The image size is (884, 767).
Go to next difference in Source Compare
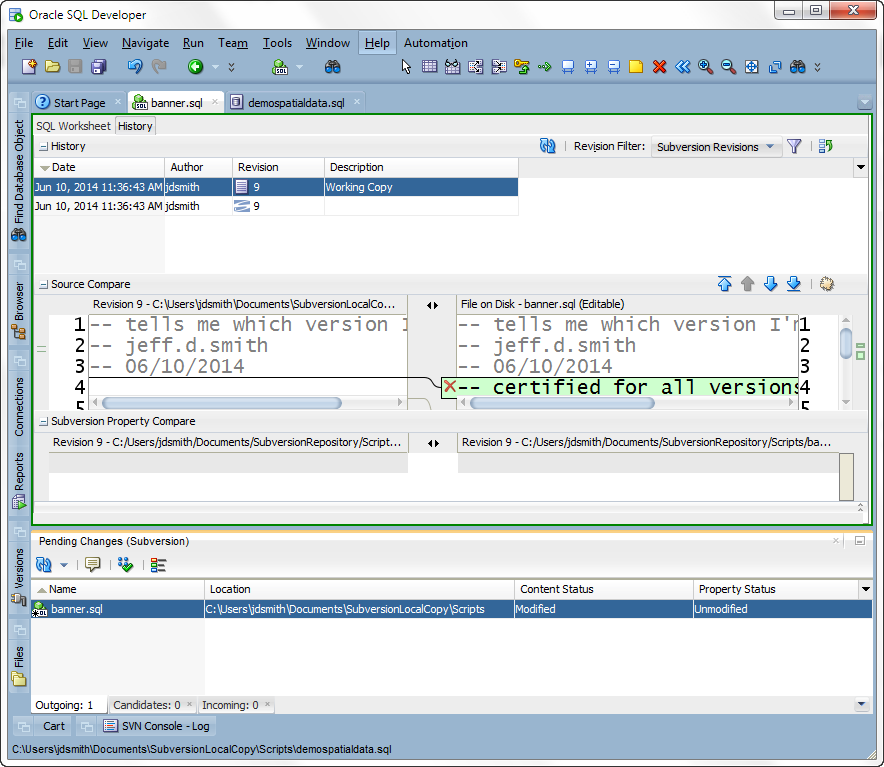point(770,284)
